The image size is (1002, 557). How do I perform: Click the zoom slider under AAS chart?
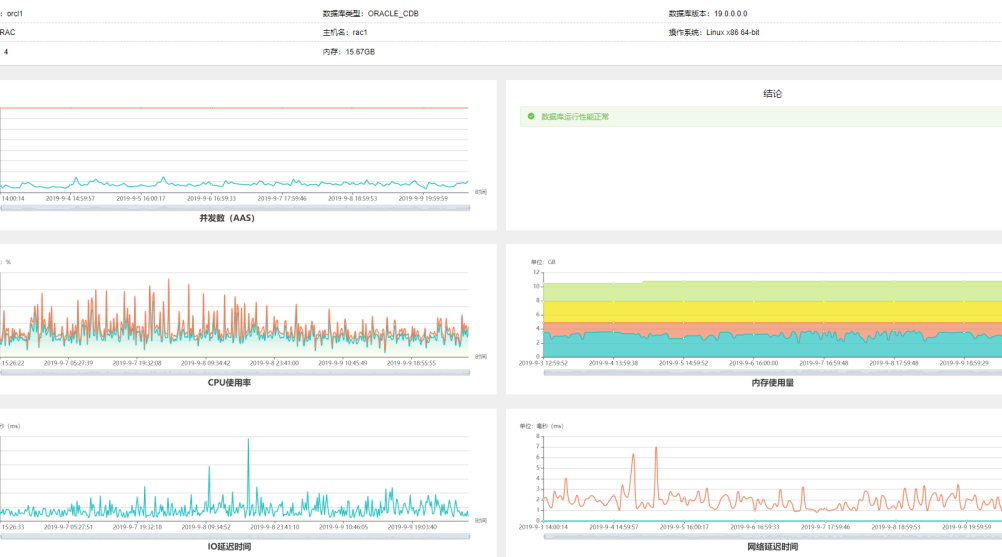click(233, 207)
